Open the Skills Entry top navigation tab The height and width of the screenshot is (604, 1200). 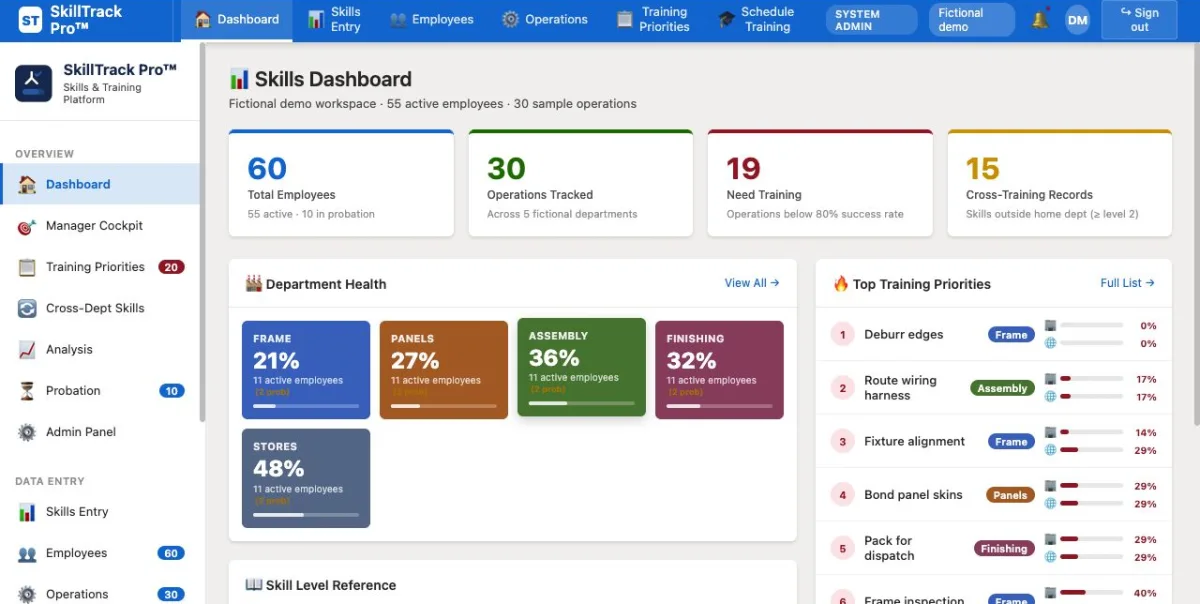pos(334,20)
